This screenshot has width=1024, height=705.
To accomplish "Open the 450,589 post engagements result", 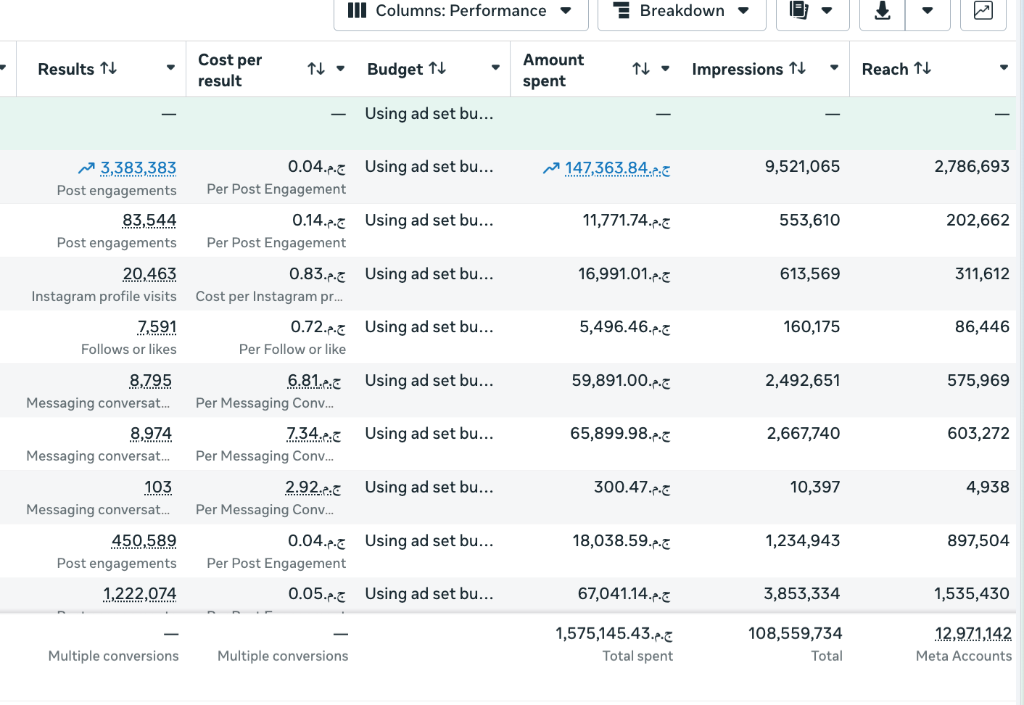I will click(x=144, y=541).
